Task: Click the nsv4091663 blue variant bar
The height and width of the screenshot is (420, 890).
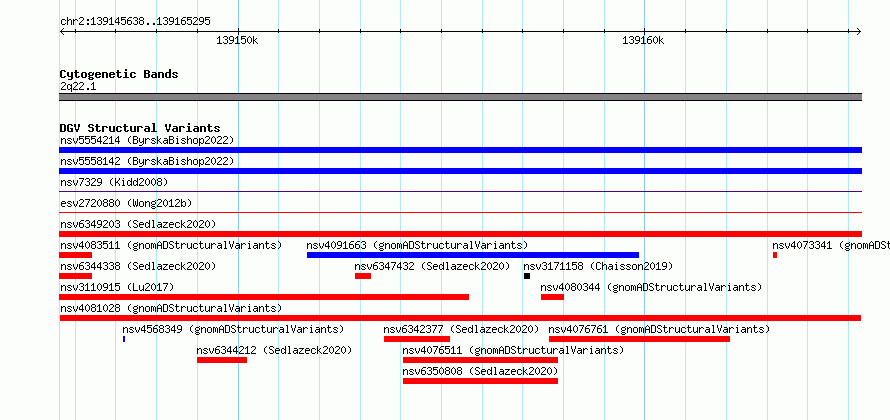Action: [x=473, y=255]
